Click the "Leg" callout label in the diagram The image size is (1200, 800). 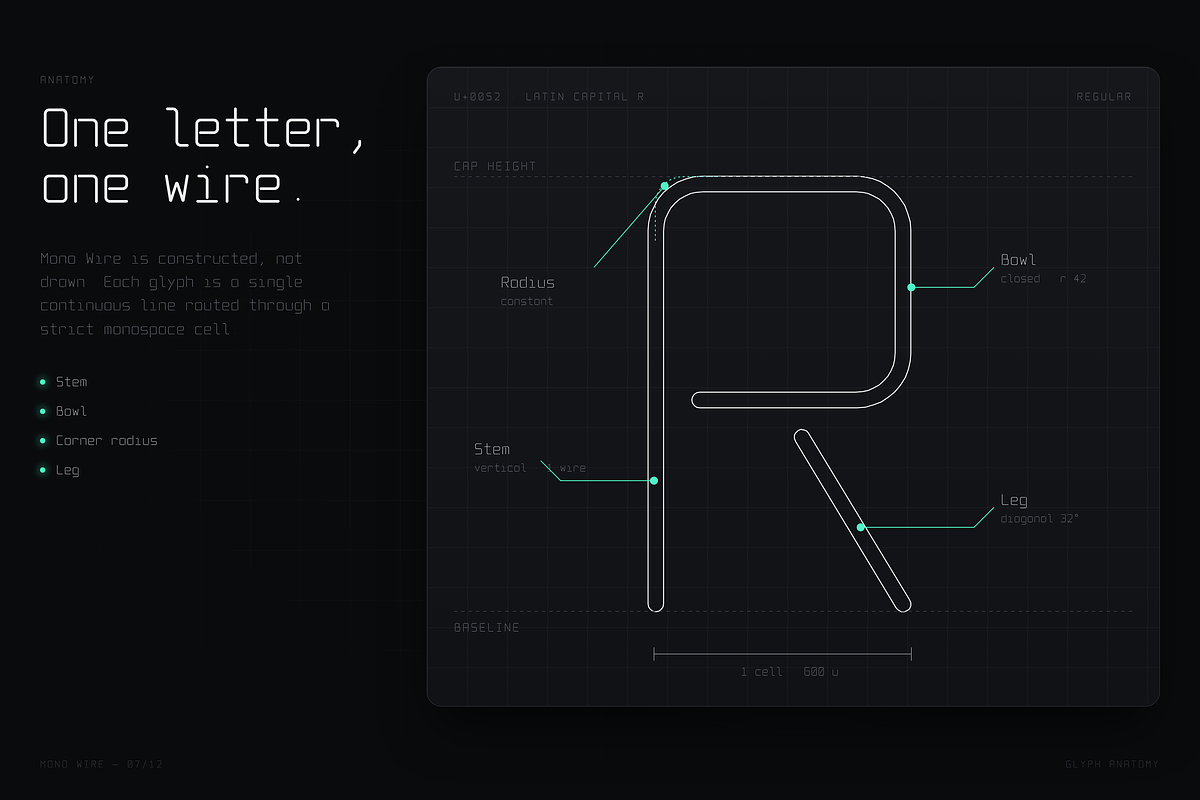(1014, 500)
